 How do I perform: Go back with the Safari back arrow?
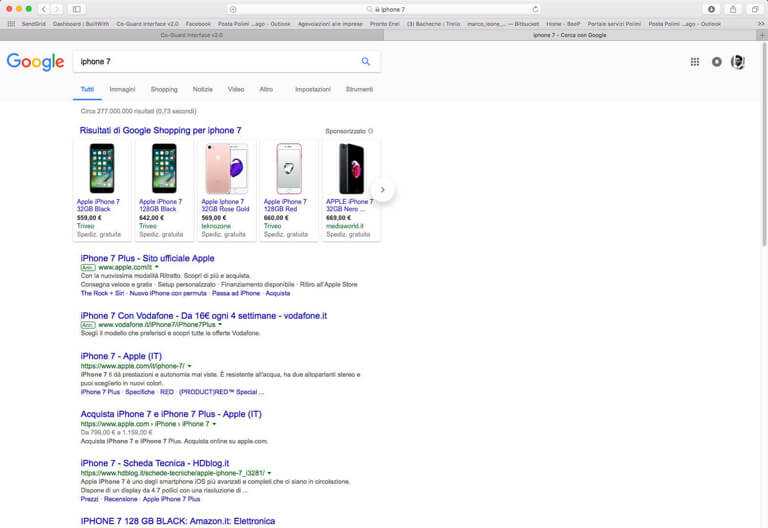(x=44, y=9)
